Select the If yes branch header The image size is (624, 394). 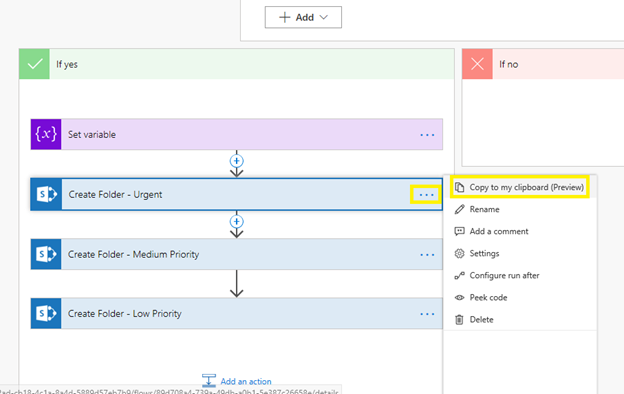pyautogui.click(x=237, y=64)
